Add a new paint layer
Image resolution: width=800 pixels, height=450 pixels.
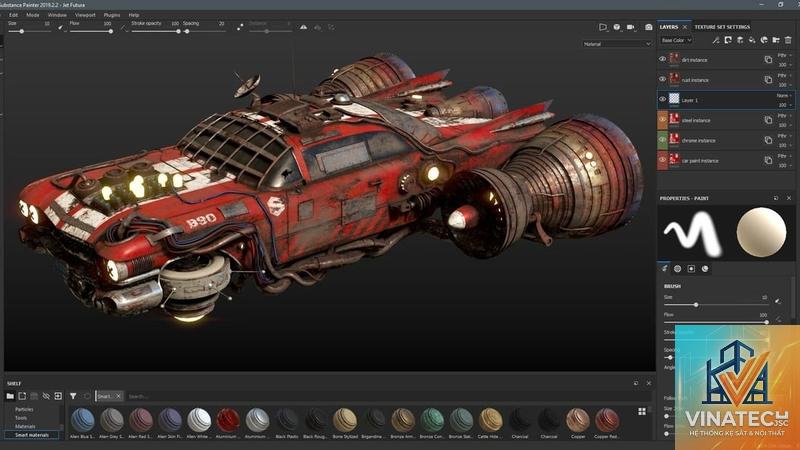tap(740, 40)
